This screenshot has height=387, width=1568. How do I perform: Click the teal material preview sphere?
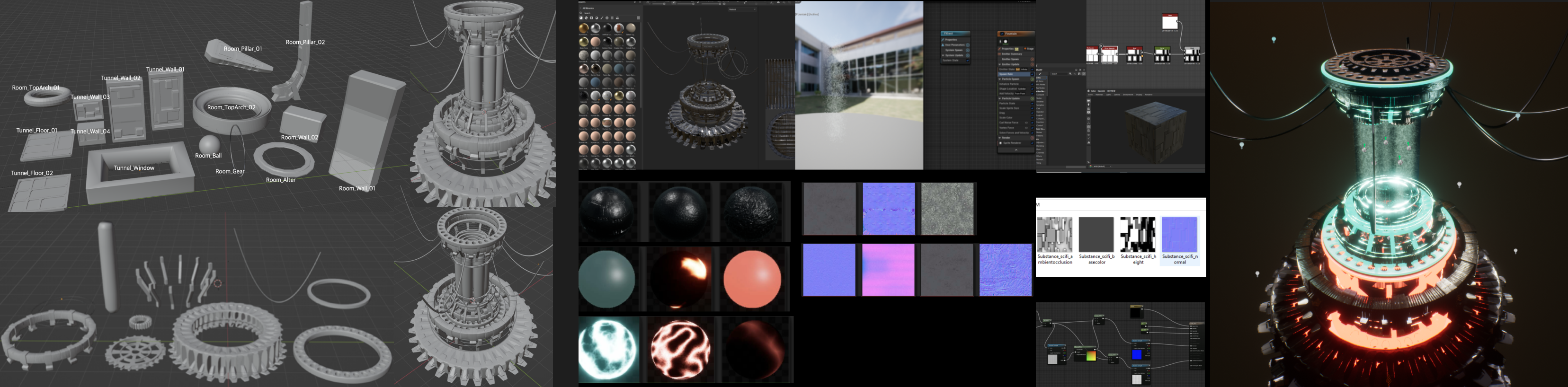pyautogui.click(x=607, y=279)
